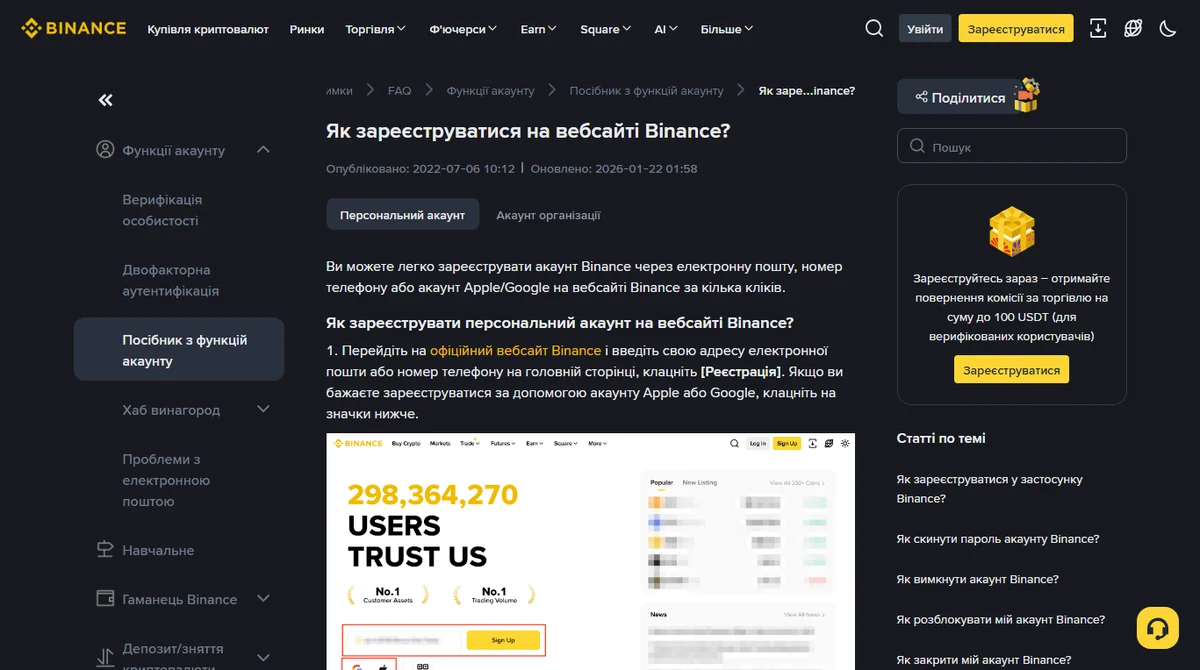Screen dimensions: 1200x670
Task: Focus the Пошук search field
Action: click(x=1011, y=146)
